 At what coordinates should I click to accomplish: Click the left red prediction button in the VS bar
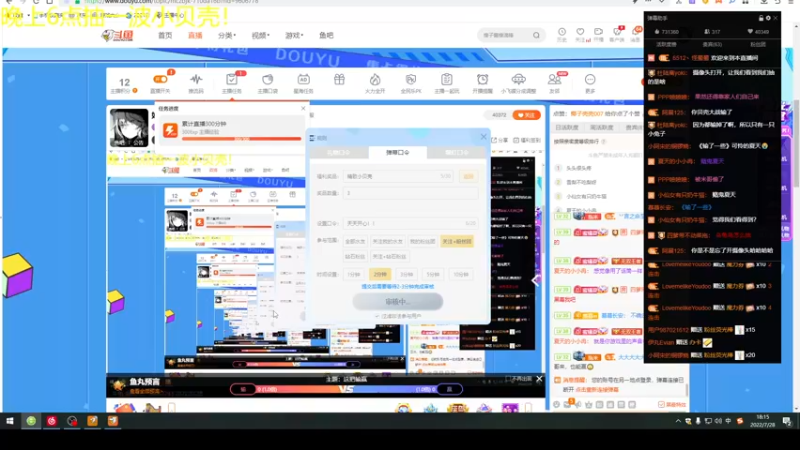(x=243, y=389)
